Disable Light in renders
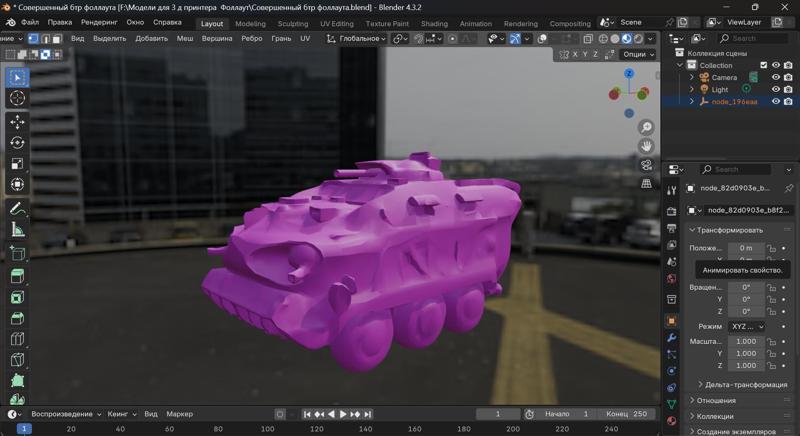The height and width of the screenshot is (436, 800). (x=788, y=89)
